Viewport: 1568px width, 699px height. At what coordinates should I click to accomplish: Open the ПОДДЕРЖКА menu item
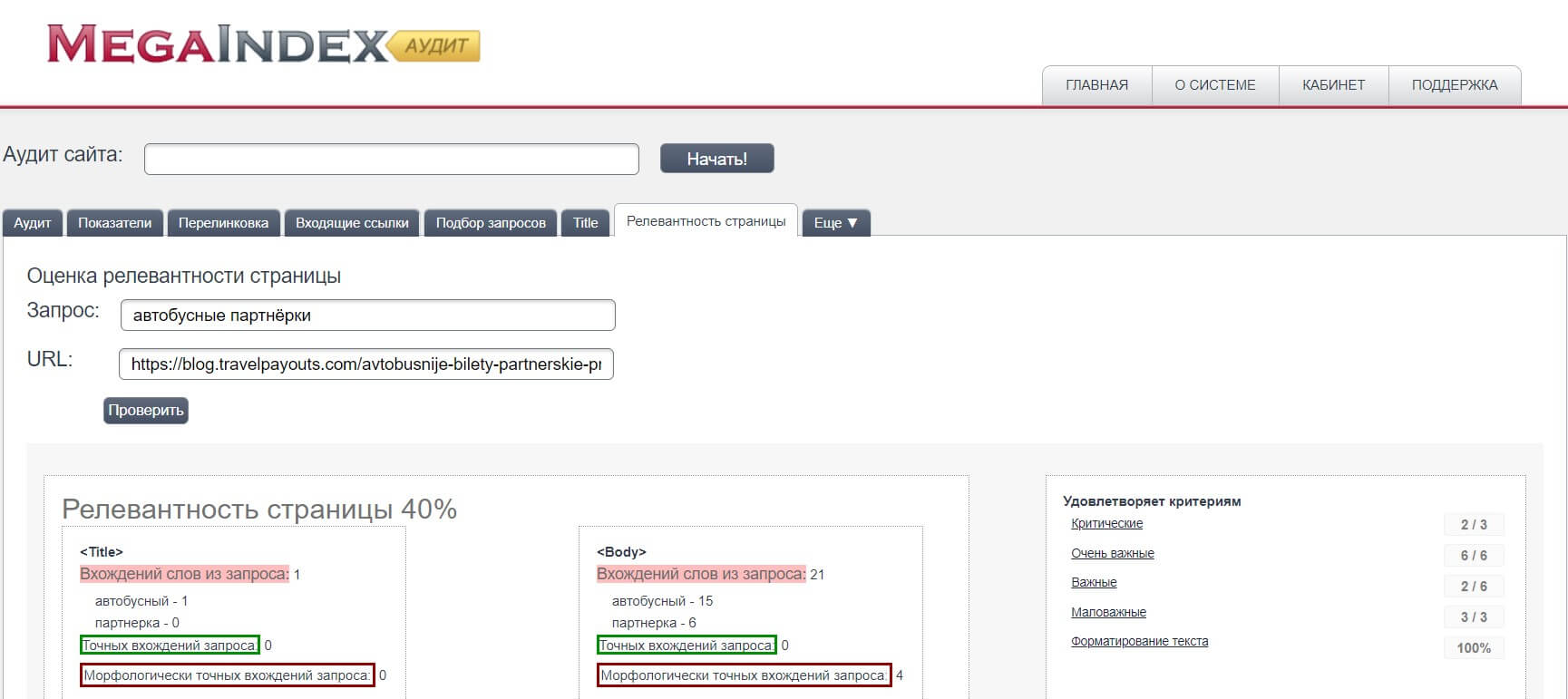tap(1454, 85)
